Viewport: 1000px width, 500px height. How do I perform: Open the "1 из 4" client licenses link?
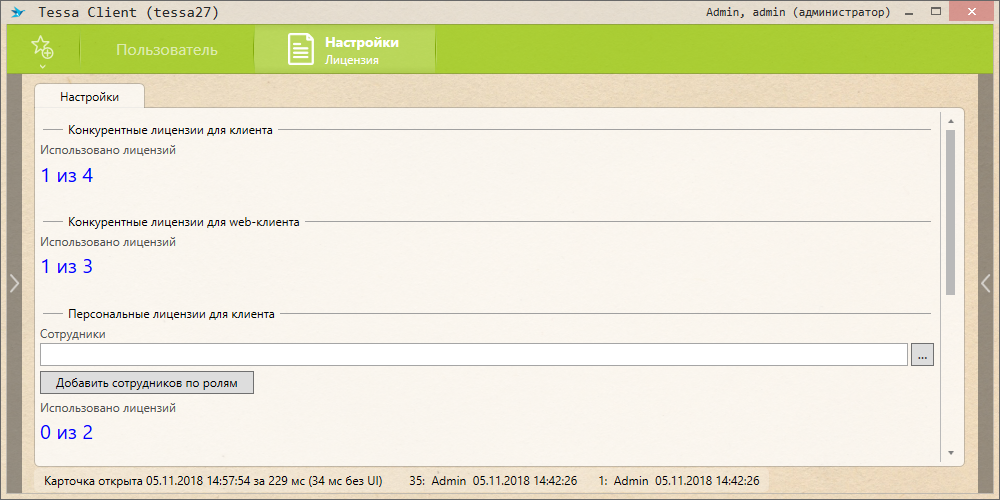[x=67, y=176]
